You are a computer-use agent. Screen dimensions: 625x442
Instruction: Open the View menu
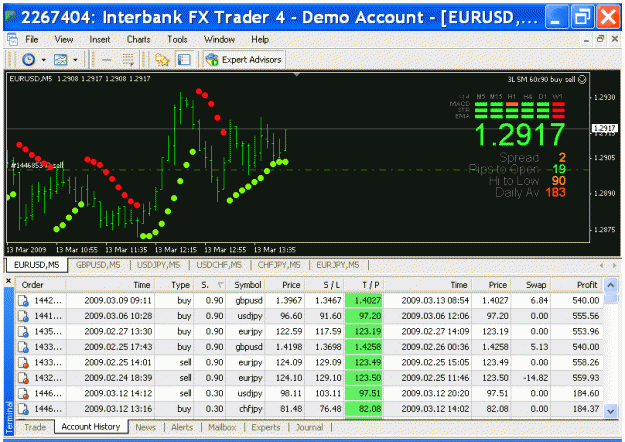64,39
